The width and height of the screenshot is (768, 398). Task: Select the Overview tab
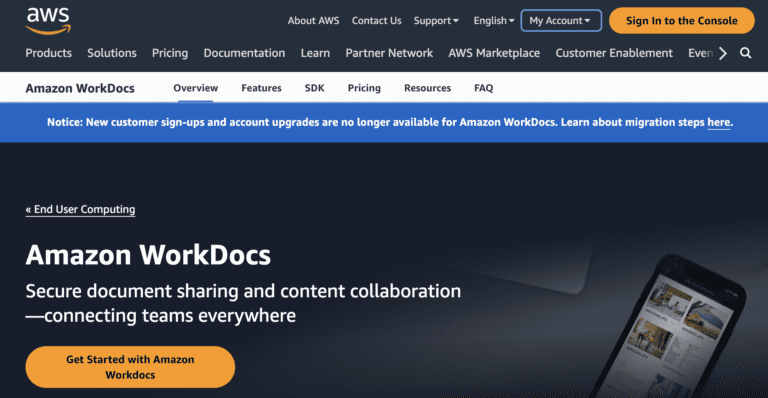195,88
